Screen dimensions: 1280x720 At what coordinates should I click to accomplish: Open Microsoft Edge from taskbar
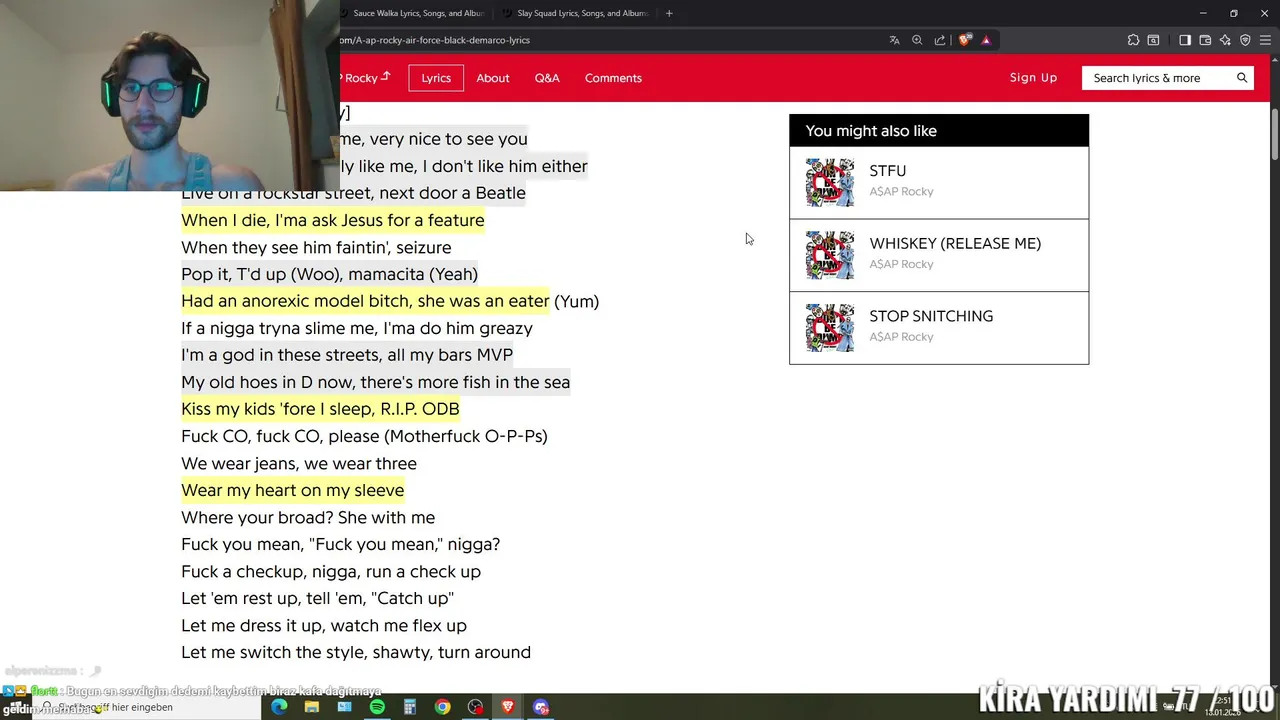(x=279, y=707)
